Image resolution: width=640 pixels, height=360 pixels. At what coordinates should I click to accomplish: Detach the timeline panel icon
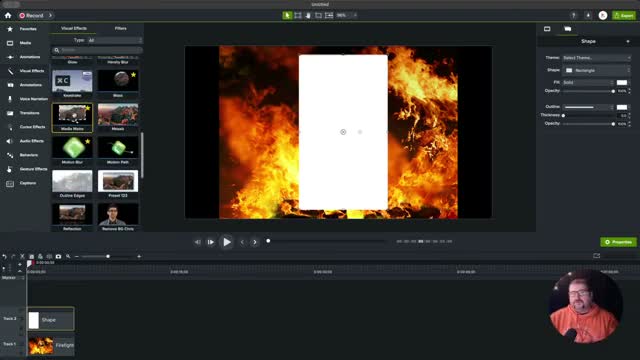(x=596, y=256)
